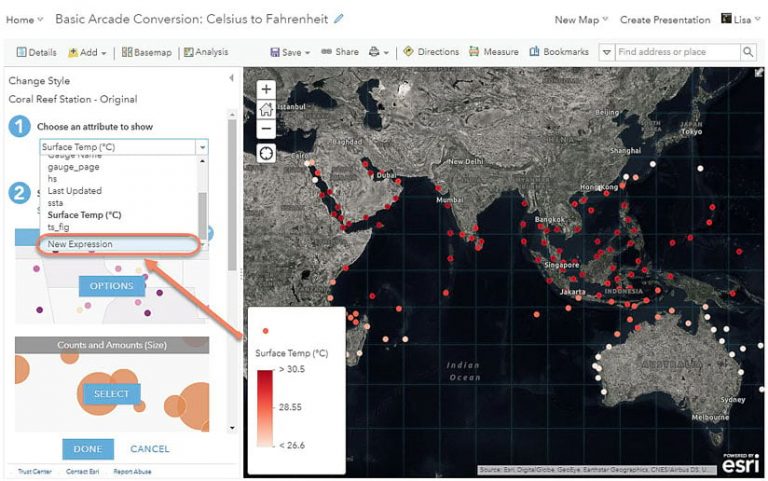Click the attribute list scrollbar thumb
Screen dimensions: 768x481
[x=202, y=214]
